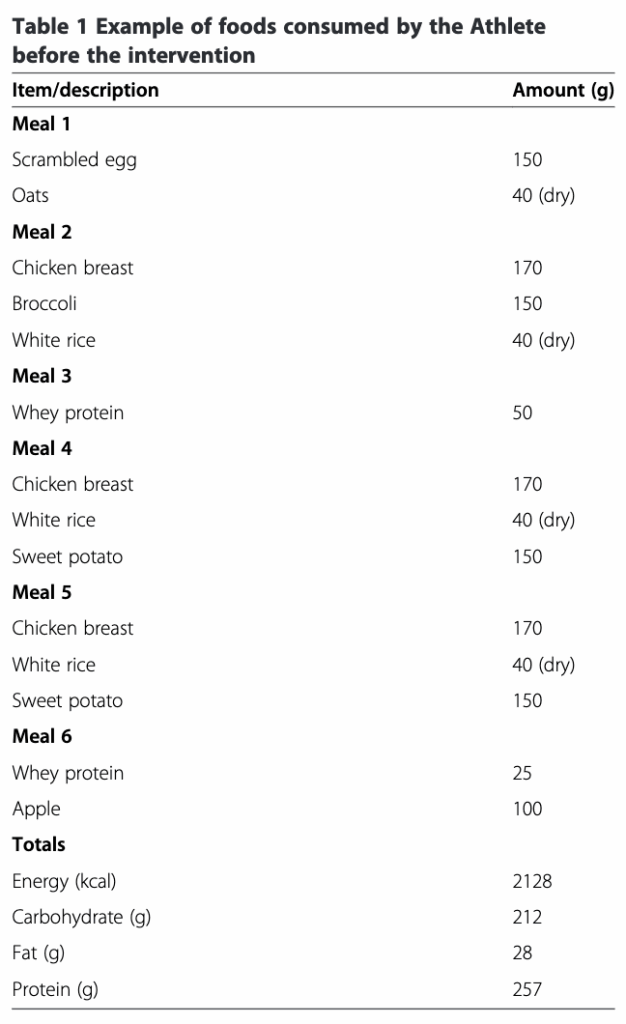
Task: Click the Meal 5 heading
Action: pos(42,592)
